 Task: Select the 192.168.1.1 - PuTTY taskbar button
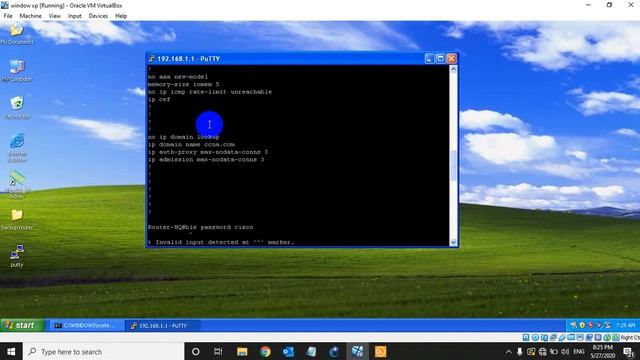tap(162, 325)
